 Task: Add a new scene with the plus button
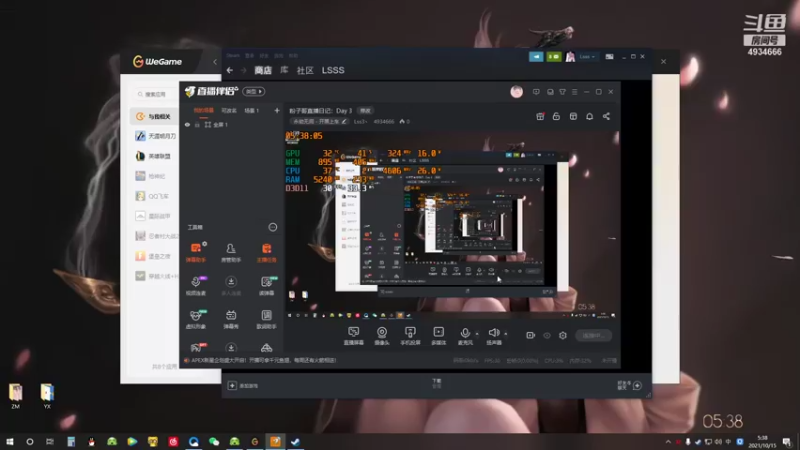(x=277, y=110)
